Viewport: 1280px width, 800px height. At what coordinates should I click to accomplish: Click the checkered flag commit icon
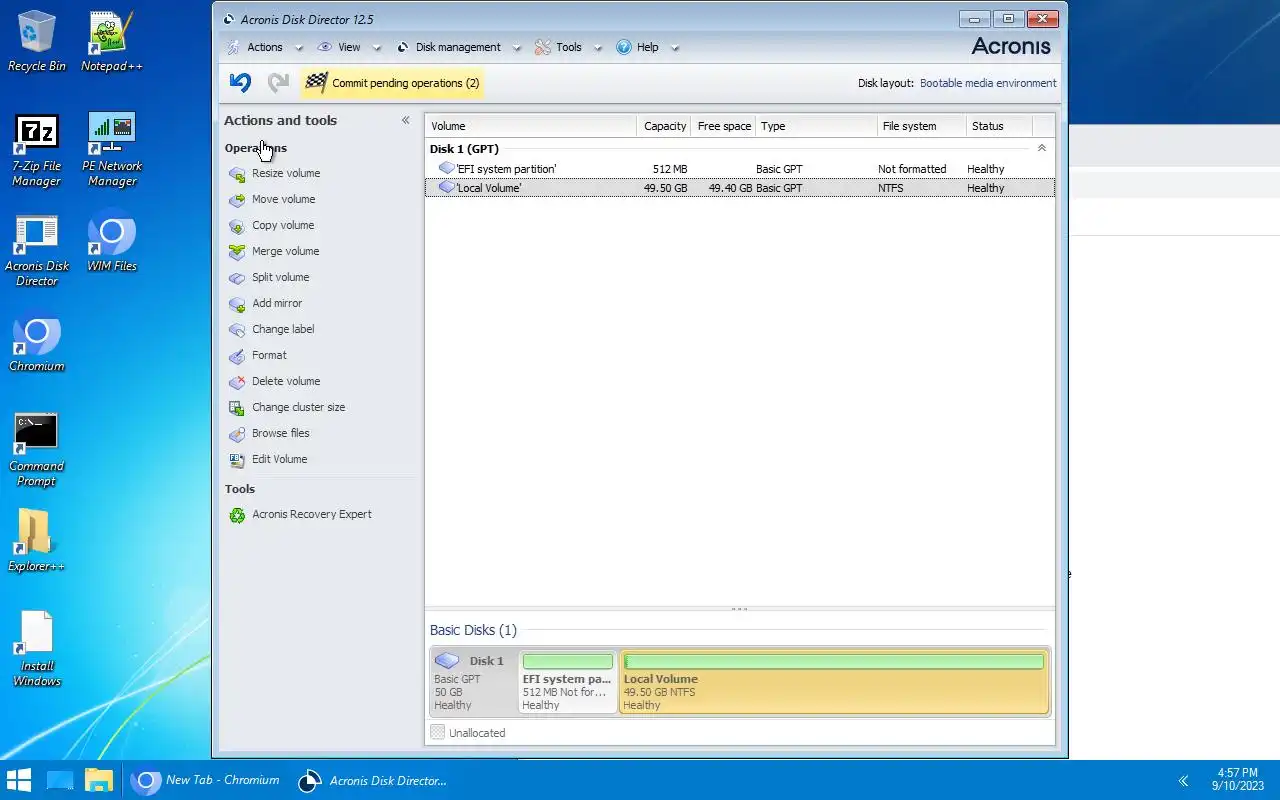(x=316, y=83)
